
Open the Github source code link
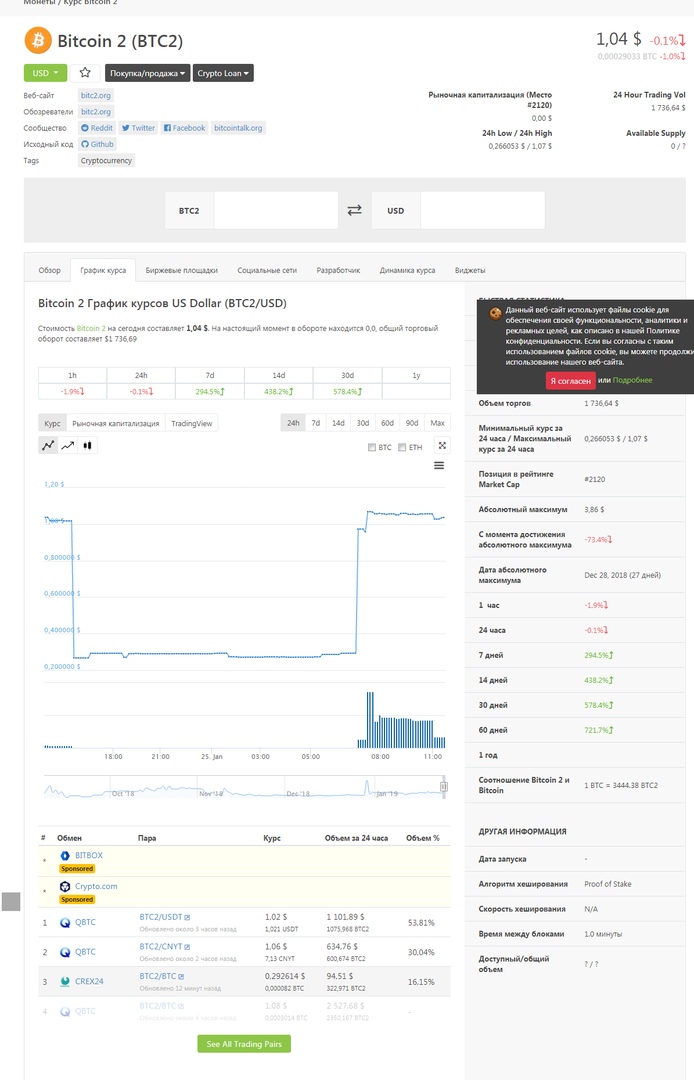tap(97, 145)
